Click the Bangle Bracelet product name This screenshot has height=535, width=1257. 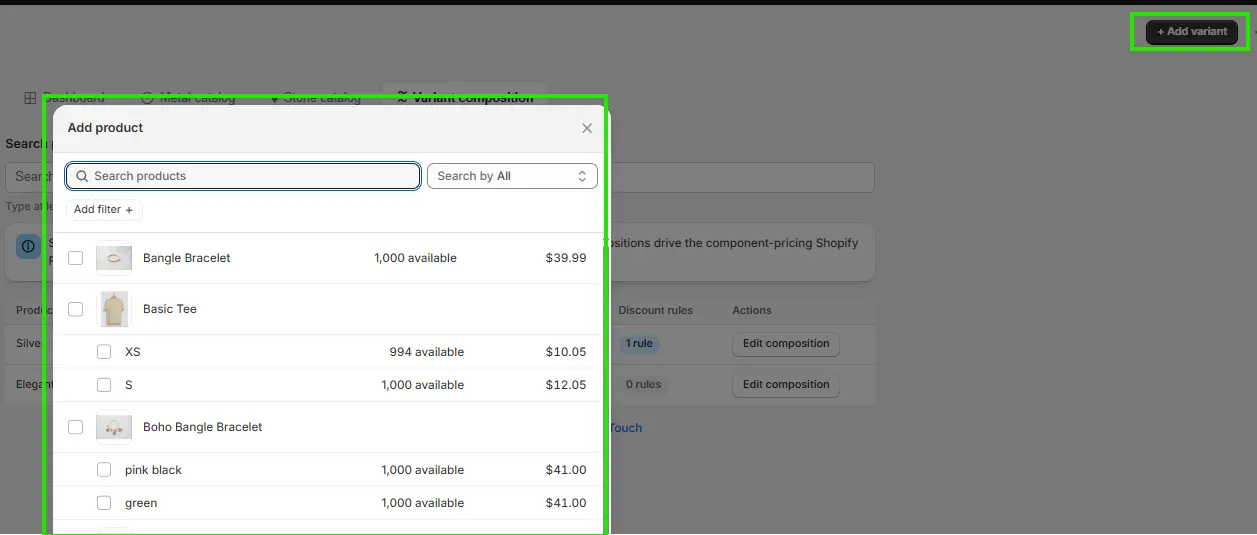[x=187, y=258]
